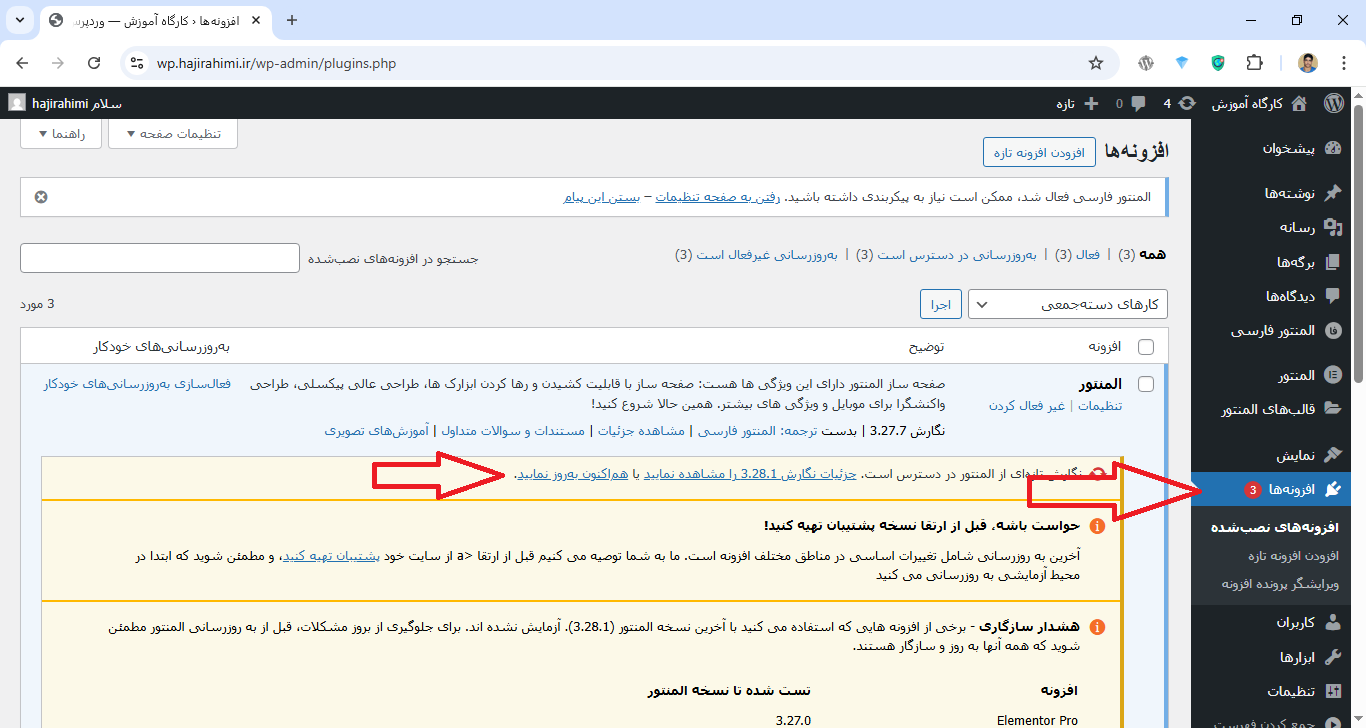Click هم‌اکنون به‌روز نمایید update link
Screen dimensions: 1366x728
572,473
